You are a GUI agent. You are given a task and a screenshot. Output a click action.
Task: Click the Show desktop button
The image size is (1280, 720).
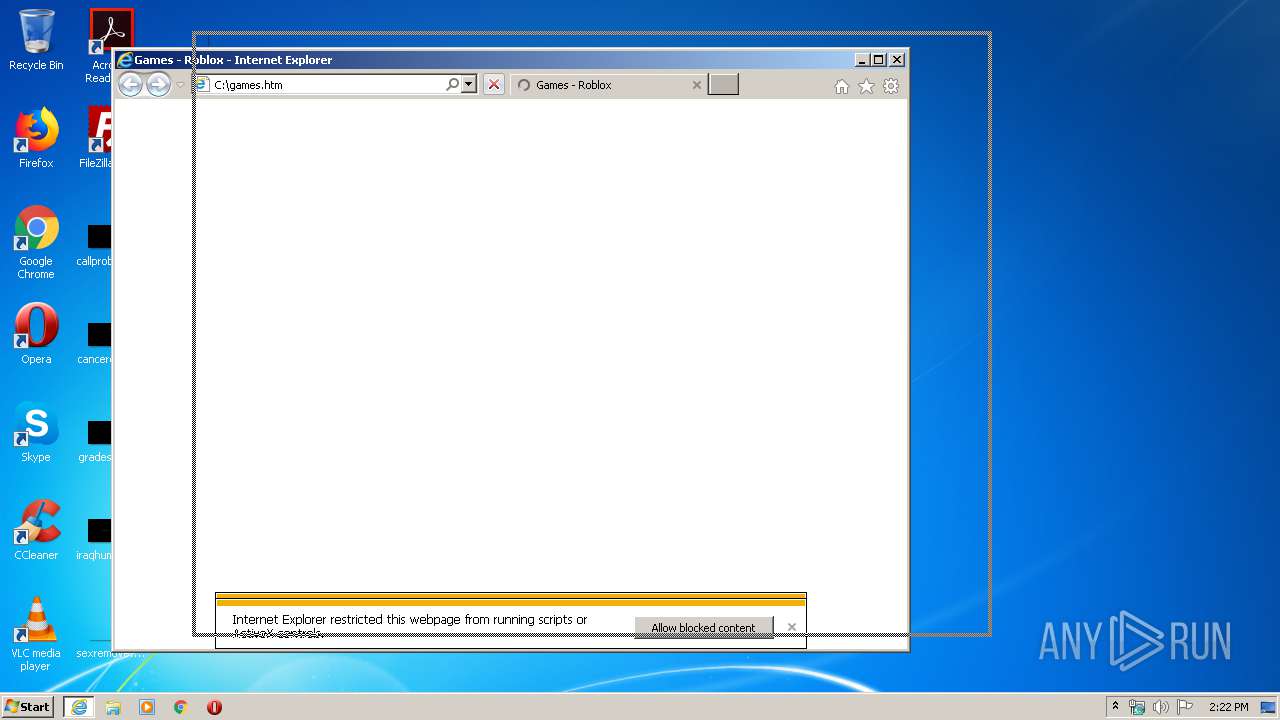[1270, 707]
